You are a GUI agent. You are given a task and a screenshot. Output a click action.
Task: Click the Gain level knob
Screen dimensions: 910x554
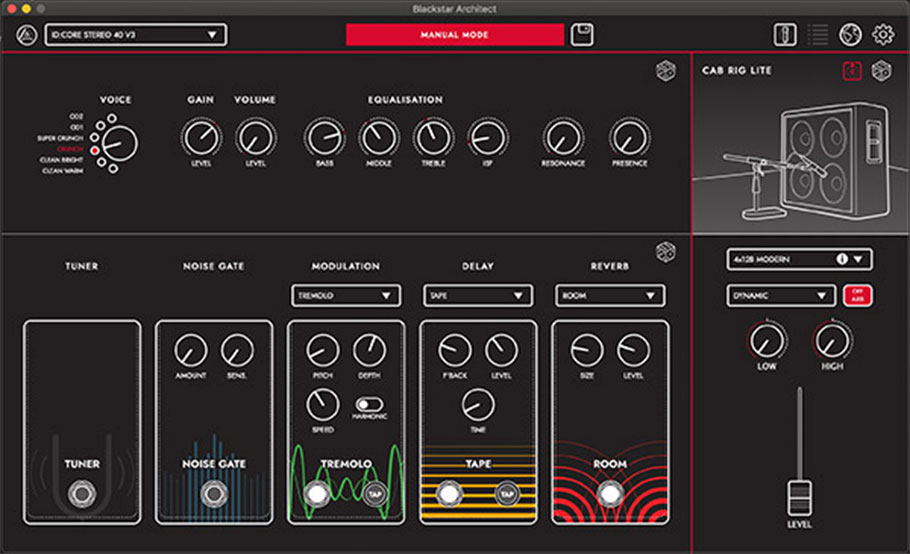(201, 138)
